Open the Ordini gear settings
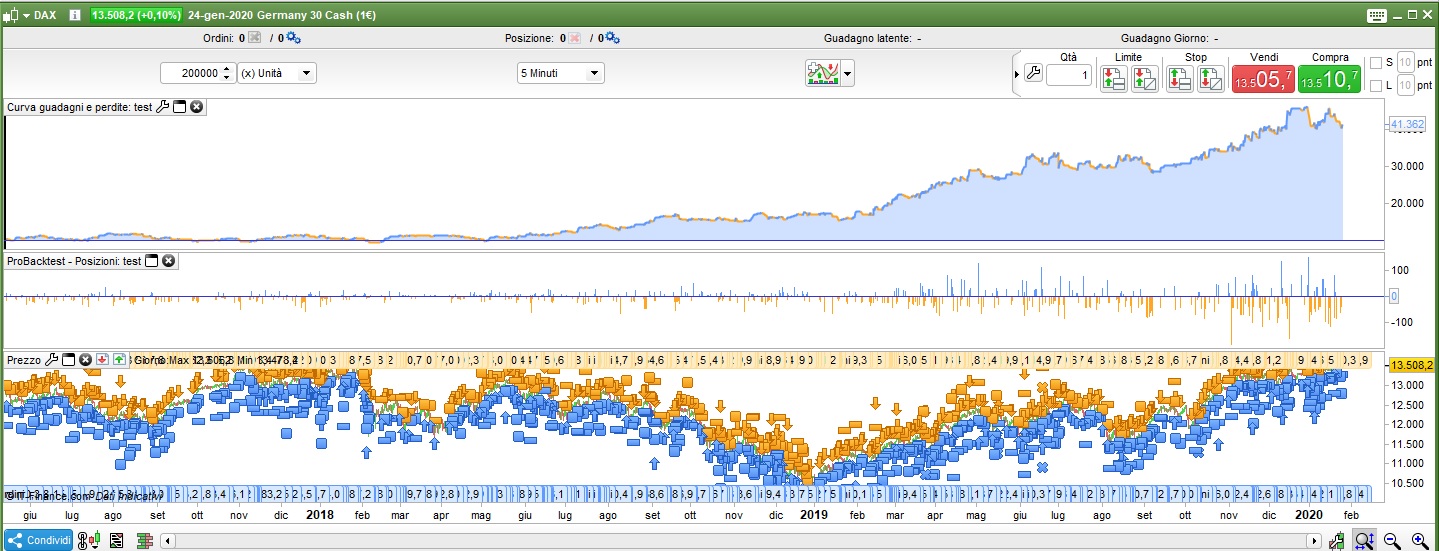The height and width of the screenshot is (551, 1439). [x=293, y=38]
